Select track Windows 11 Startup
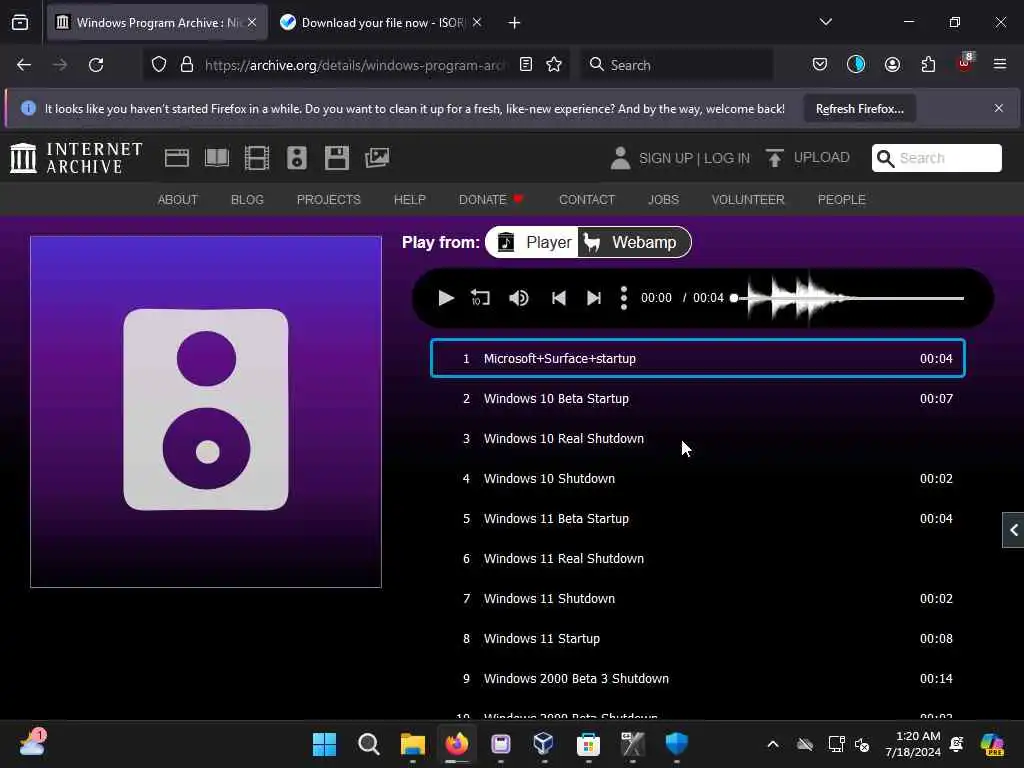Viewport: 1024px width, 768px height. 697,639
